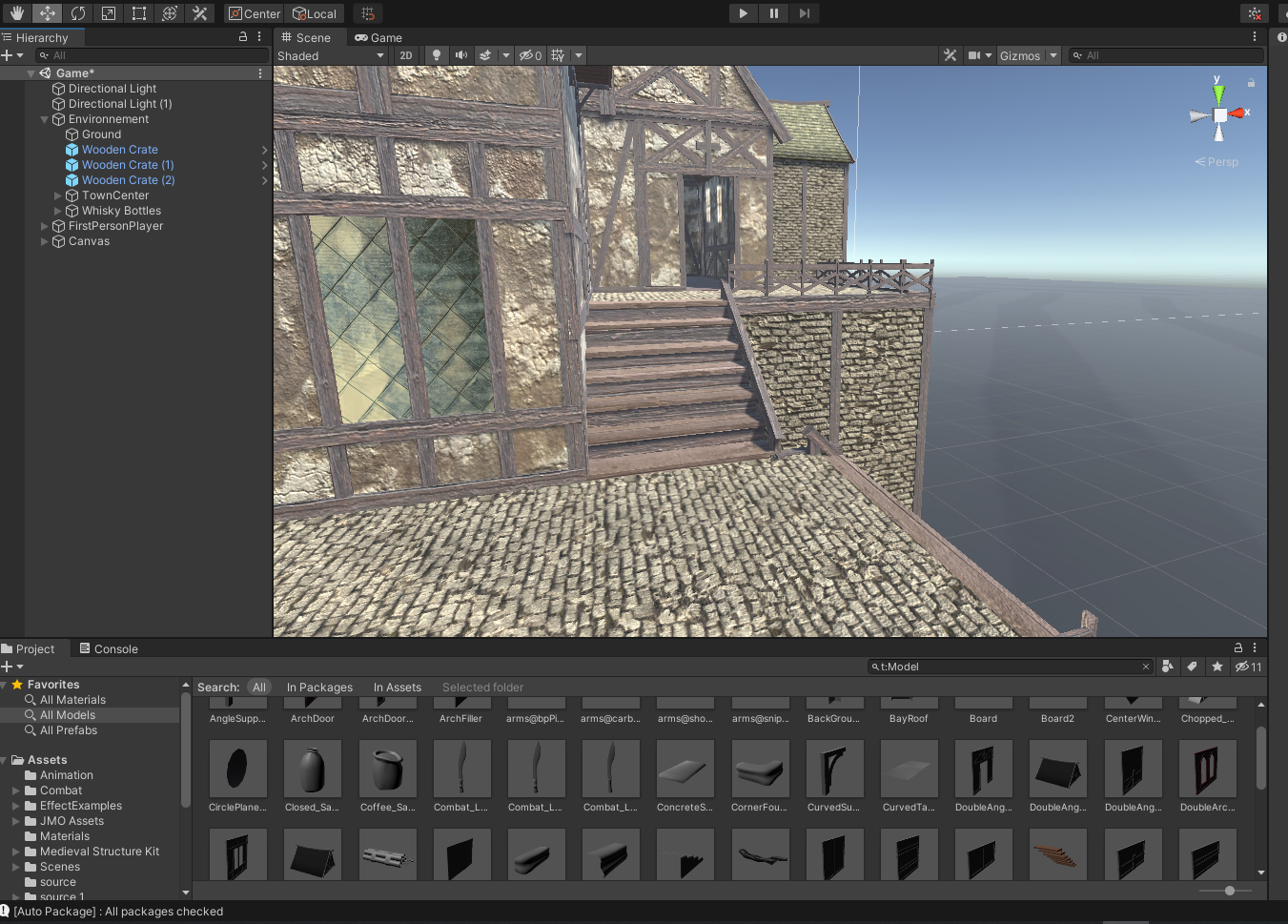
Task: Open the custom editor tools icon
Action: tap(201, 13)
